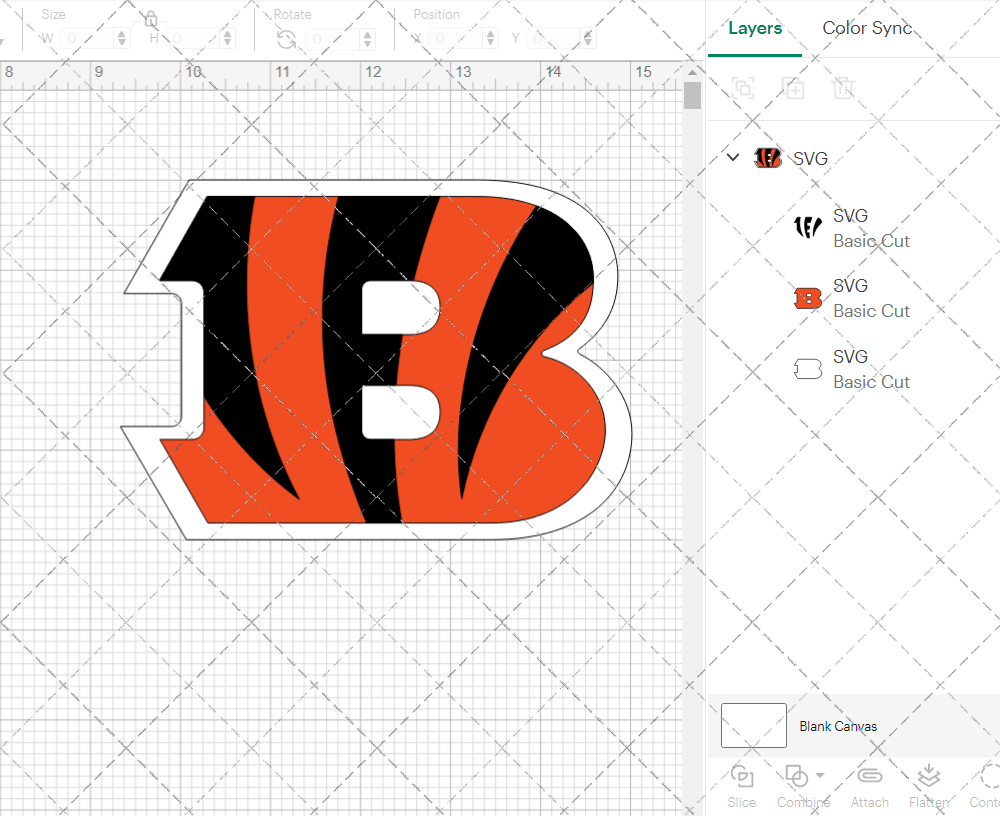Viewport: 1000px width, 816px height.
Task: Click the Width stepper arrows
Action: 122,39
